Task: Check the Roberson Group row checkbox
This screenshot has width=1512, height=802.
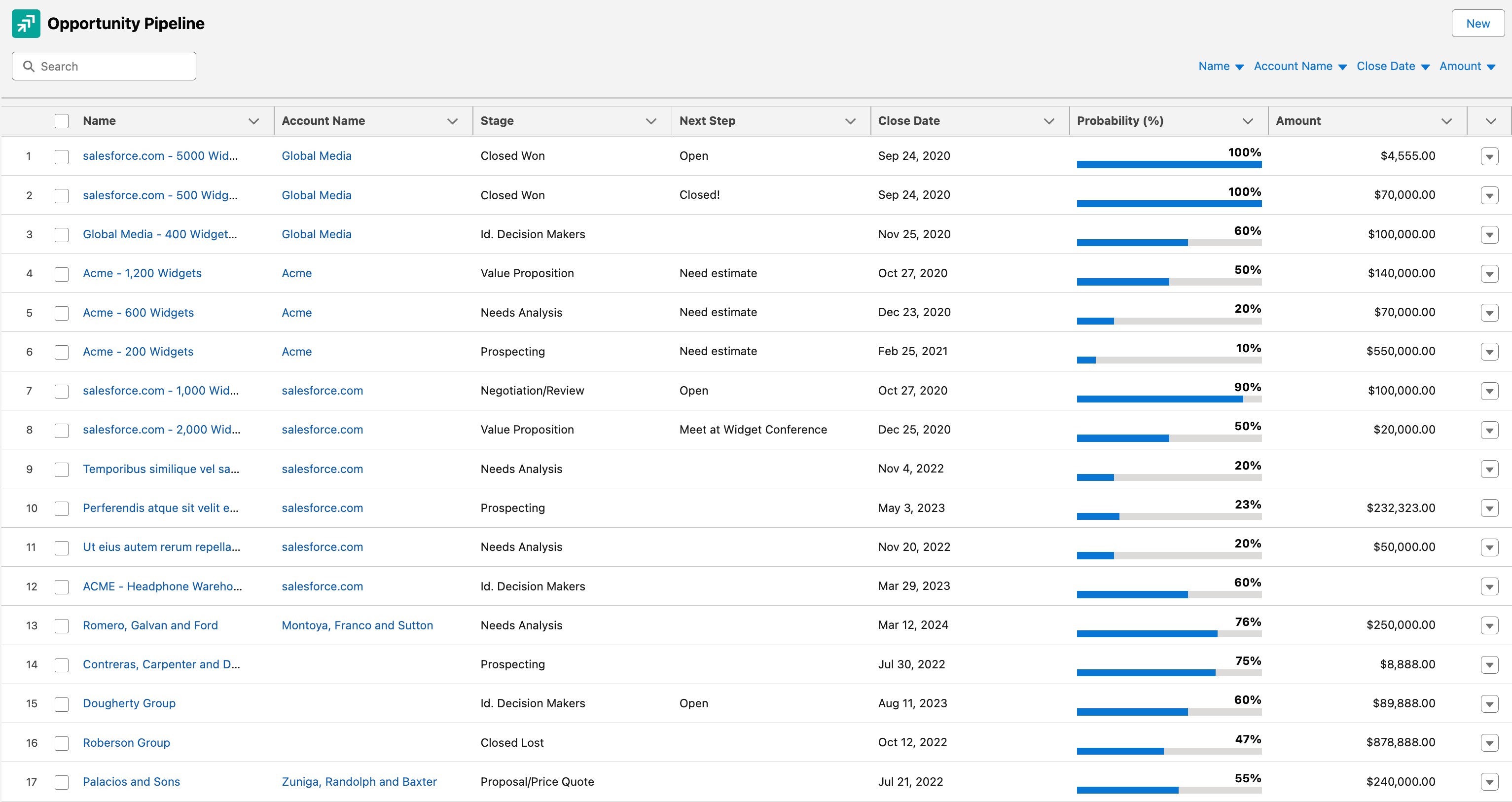Action: pyautogui.click(x=62, y=743)
